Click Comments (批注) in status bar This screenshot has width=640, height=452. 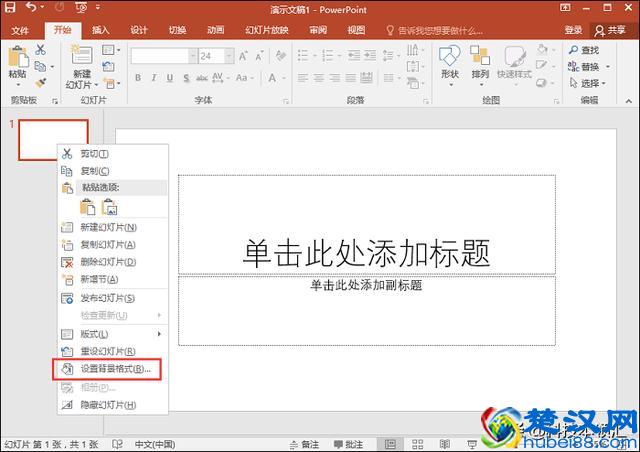tap(348, 444)
